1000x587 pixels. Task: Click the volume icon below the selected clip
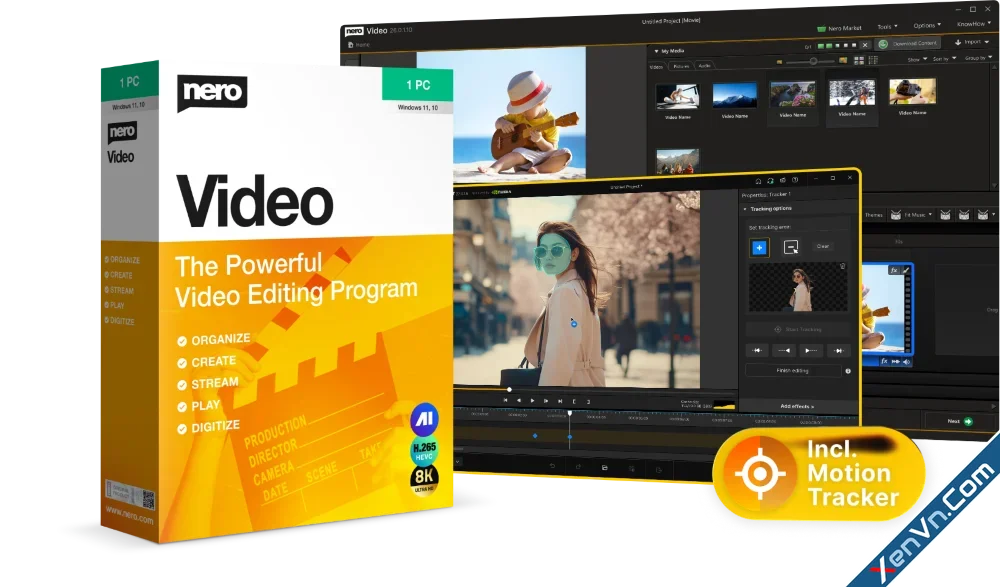(906, 362)
